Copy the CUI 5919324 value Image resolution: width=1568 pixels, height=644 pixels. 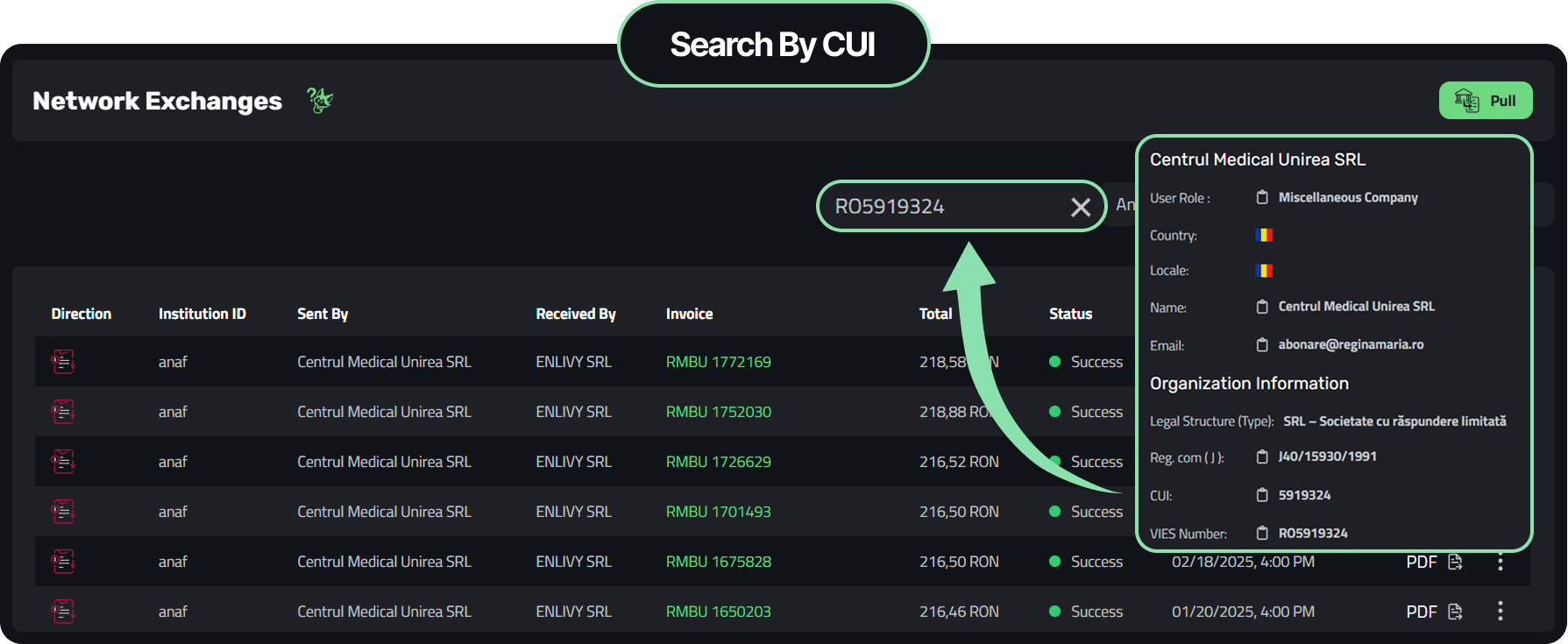[x=1262, y=495]
